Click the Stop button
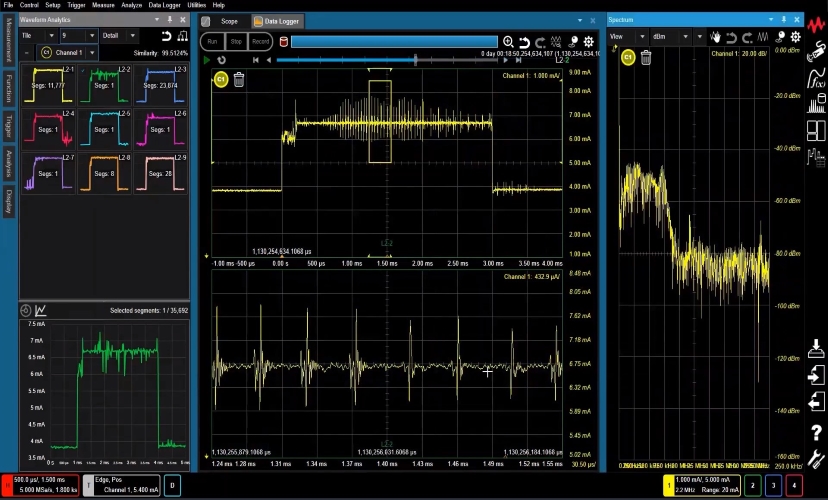This screenshot has width=828, height=500. point(236,42)
